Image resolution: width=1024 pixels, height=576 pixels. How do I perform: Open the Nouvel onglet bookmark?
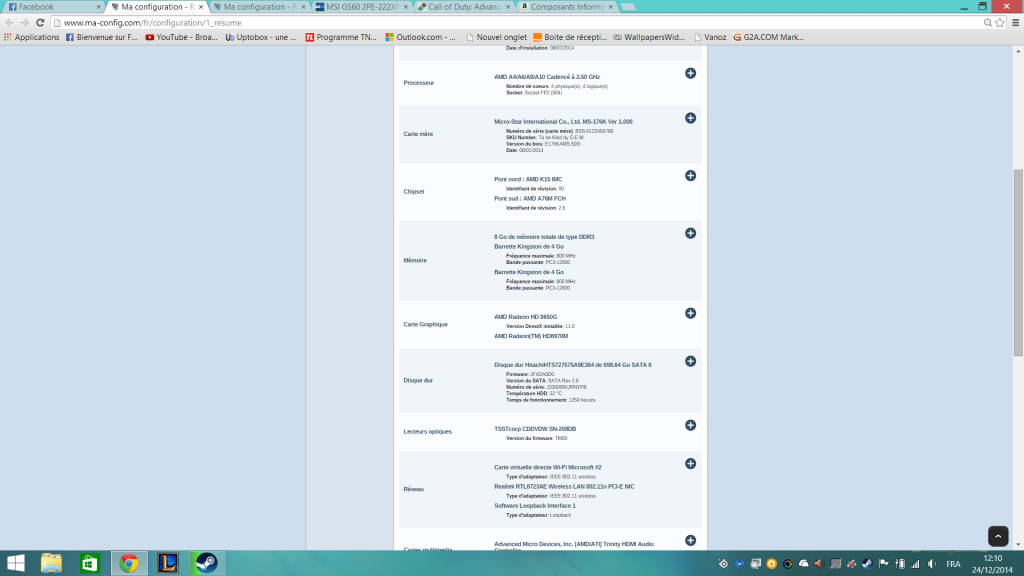click(x=496, y=37)
